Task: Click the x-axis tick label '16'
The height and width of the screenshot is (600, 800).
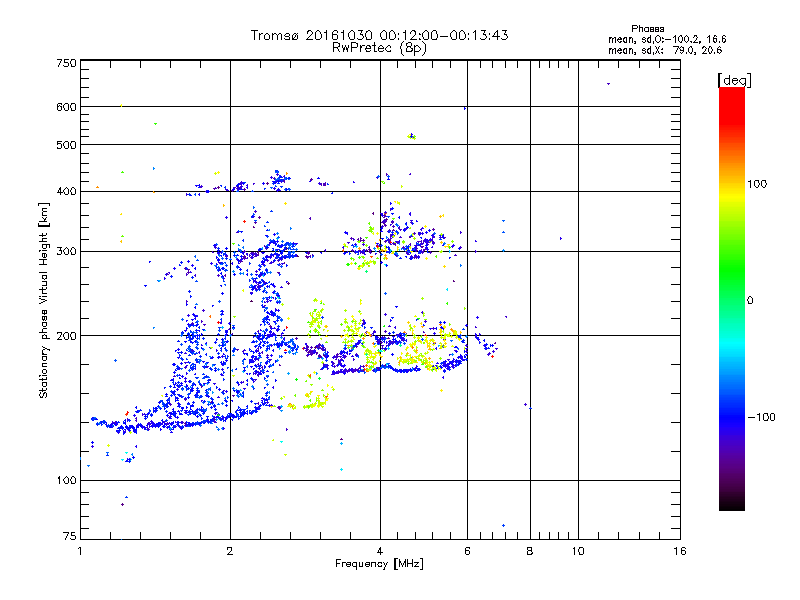Action: click(x=680, y=551)
